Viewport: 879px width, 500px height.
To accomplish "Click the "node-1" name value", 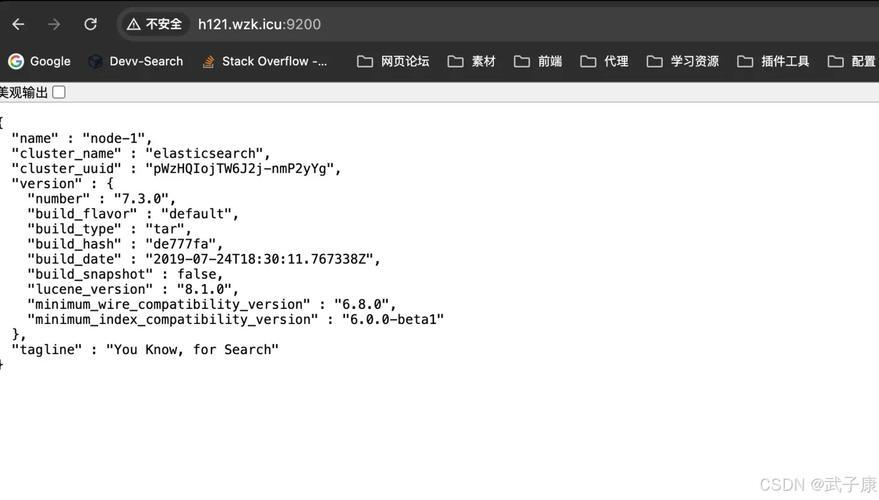I will click(114, 138).
